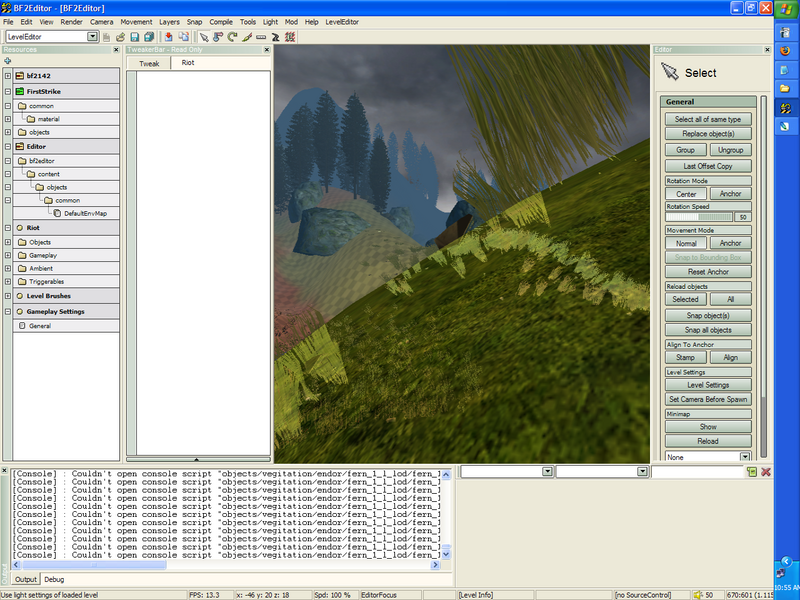Select the arrow Select tool in toolbar
Screen dimensions: 800x600
coord(204,37)
